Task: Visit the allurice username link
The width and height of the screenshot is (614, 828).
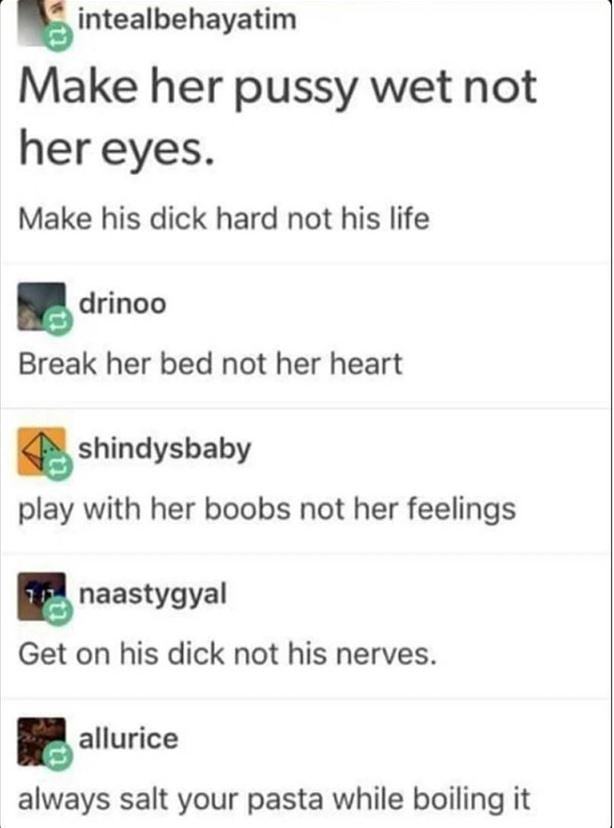Action: coord(128,739)
